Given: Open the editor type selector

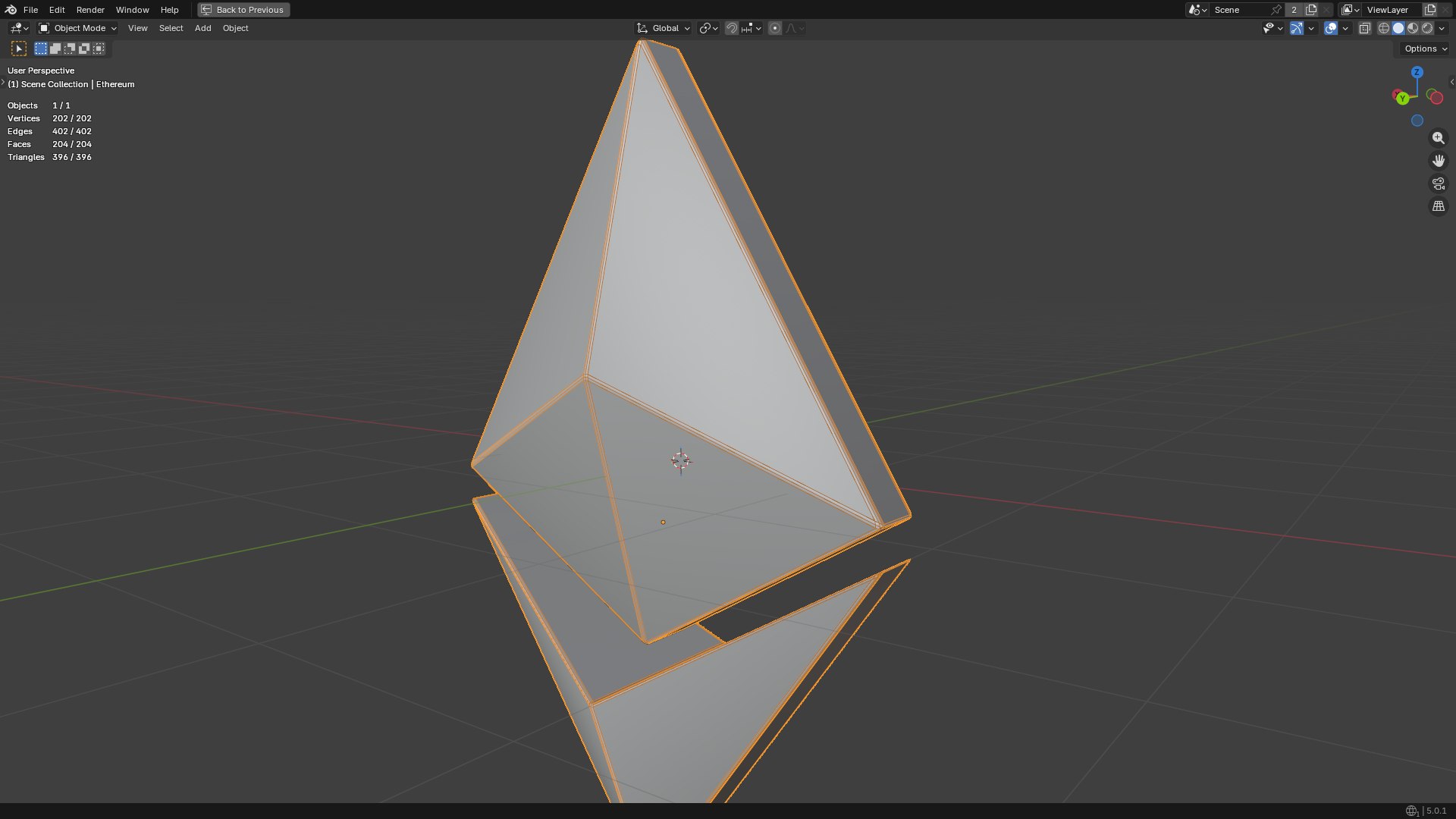Looking at the screenshot, I should click(19, 28).
